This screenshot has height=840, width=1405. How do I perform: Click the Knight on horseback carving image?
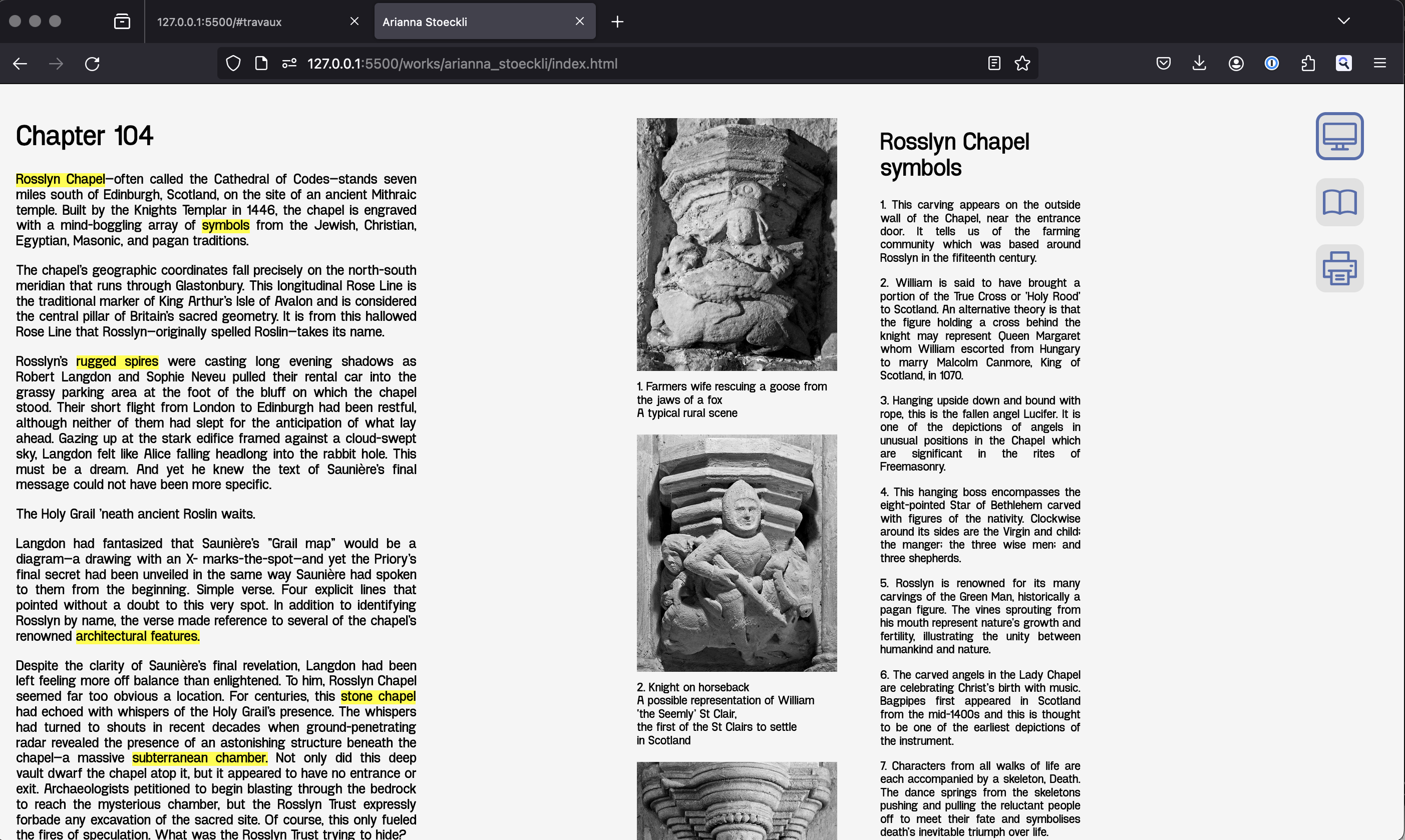pos(736,553)
